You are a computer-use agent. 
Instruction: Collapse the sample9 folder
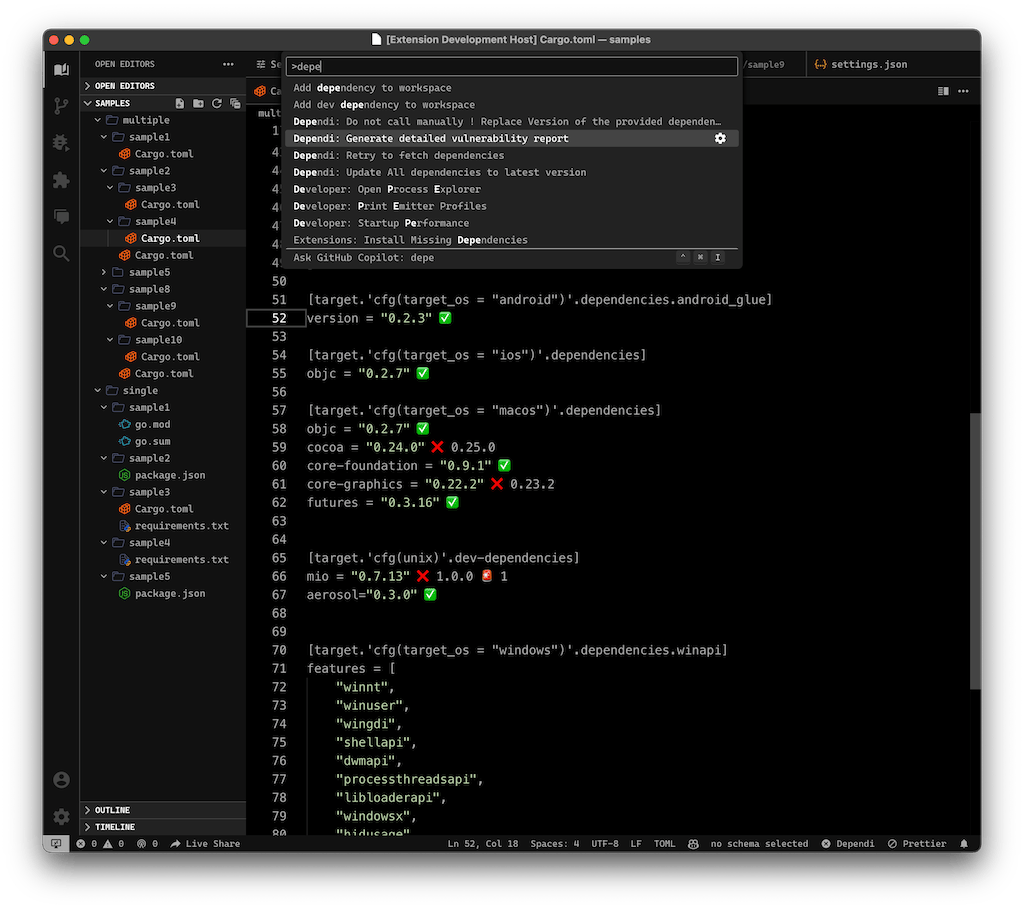click(163, 306)
